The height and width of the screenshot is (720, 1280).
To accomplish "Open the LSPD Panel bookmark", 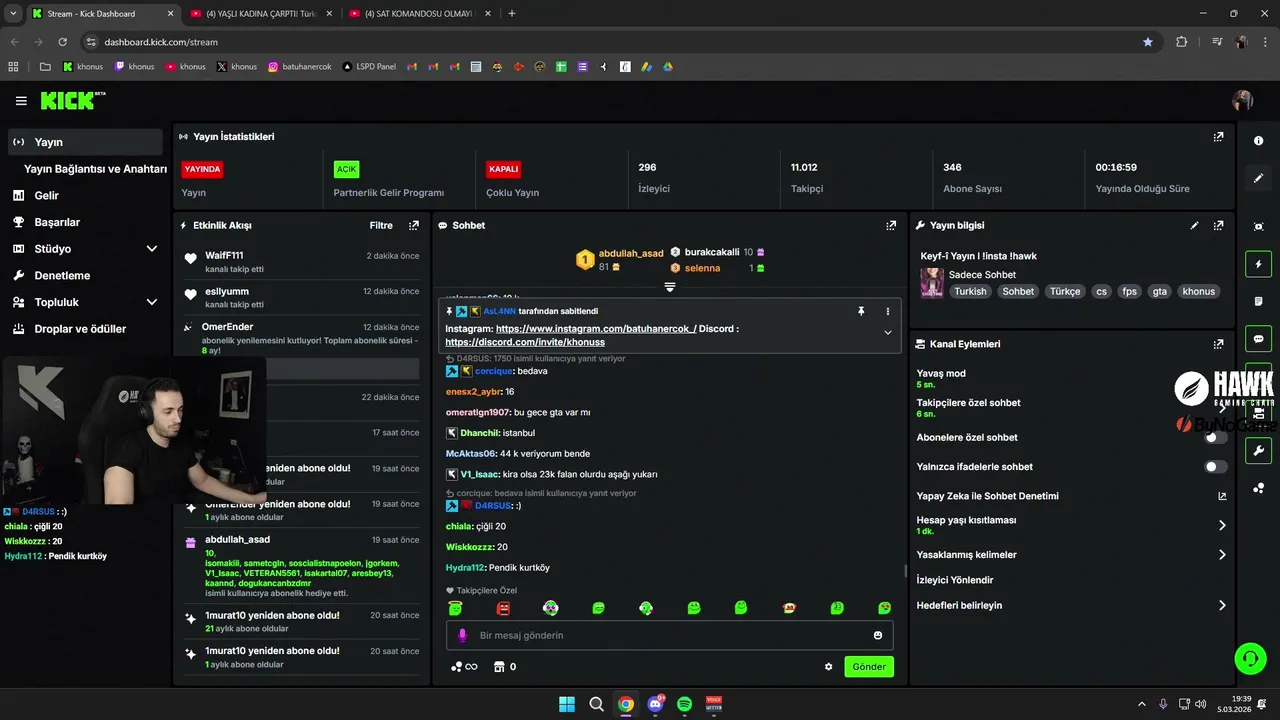I will coord(369,67).
